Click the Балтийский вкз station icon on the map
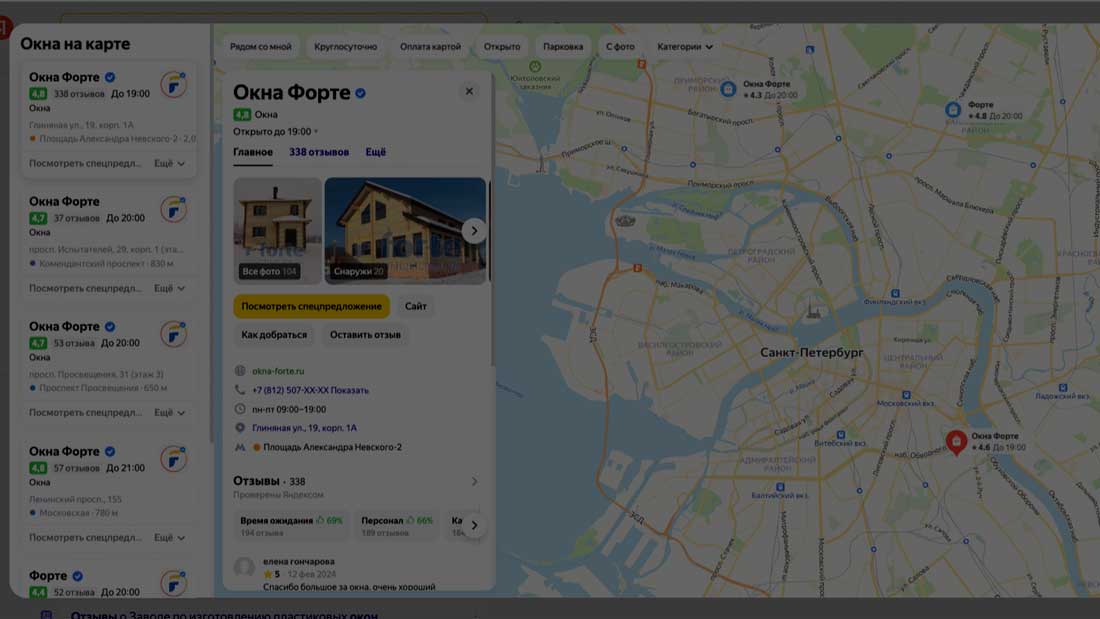 coord(780,486)
